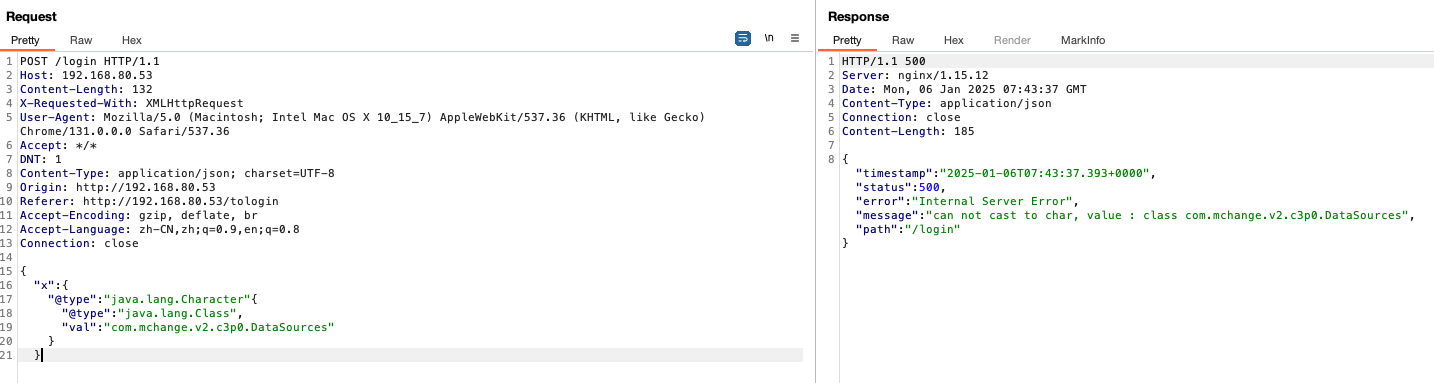Click the request Content-Type application/json; charset=UTF-8 line

(x=177, y=173)
